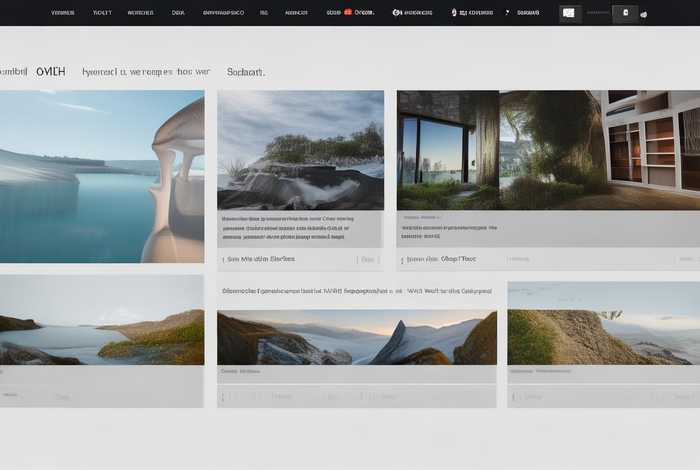Click the marker icon on the rocky waterfall card footer
This screenshot has width=700, height=470.
(224, 259)
